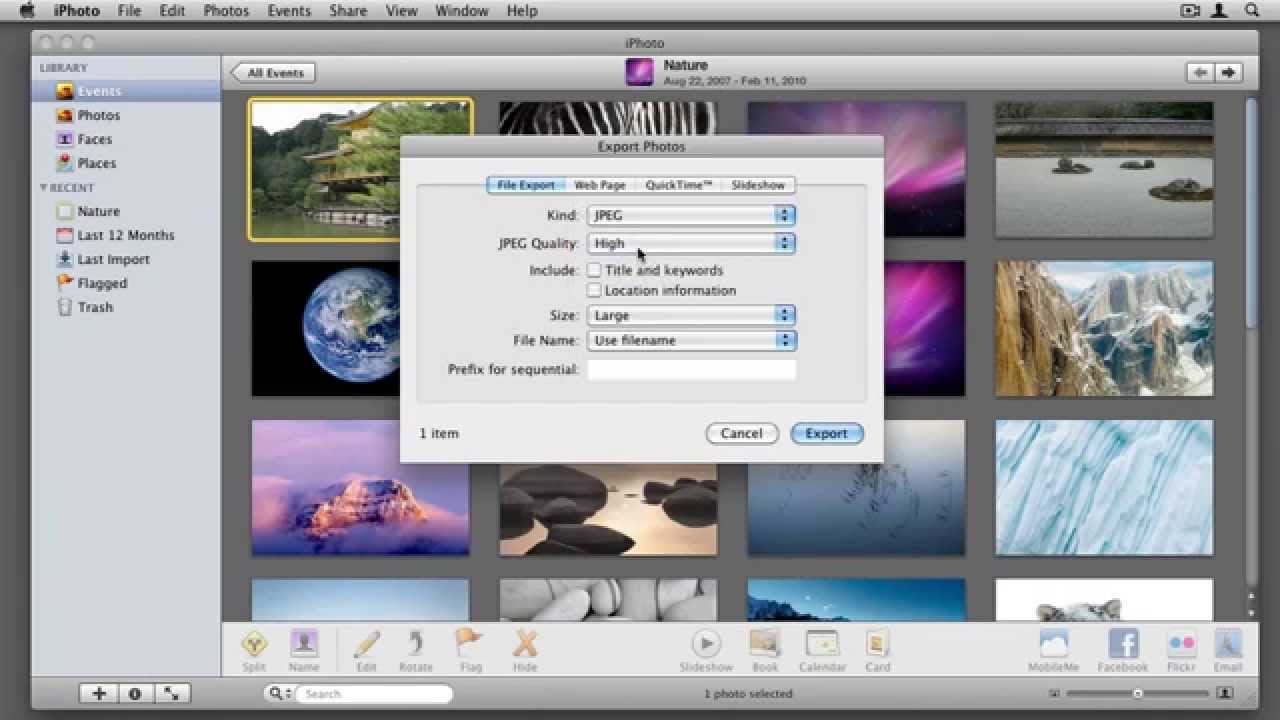Enable Location information checkbox
The height and width of the screenshot is (720, 1280).
[594, 290]
